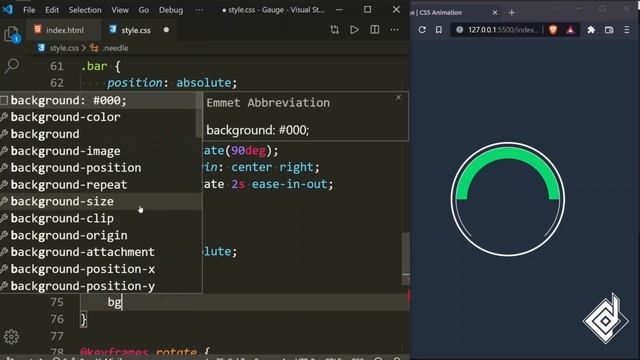The height and width of the screenshot is (360, 640).
Task: Open the browser hamburger menu
Action: coord(627,30)
